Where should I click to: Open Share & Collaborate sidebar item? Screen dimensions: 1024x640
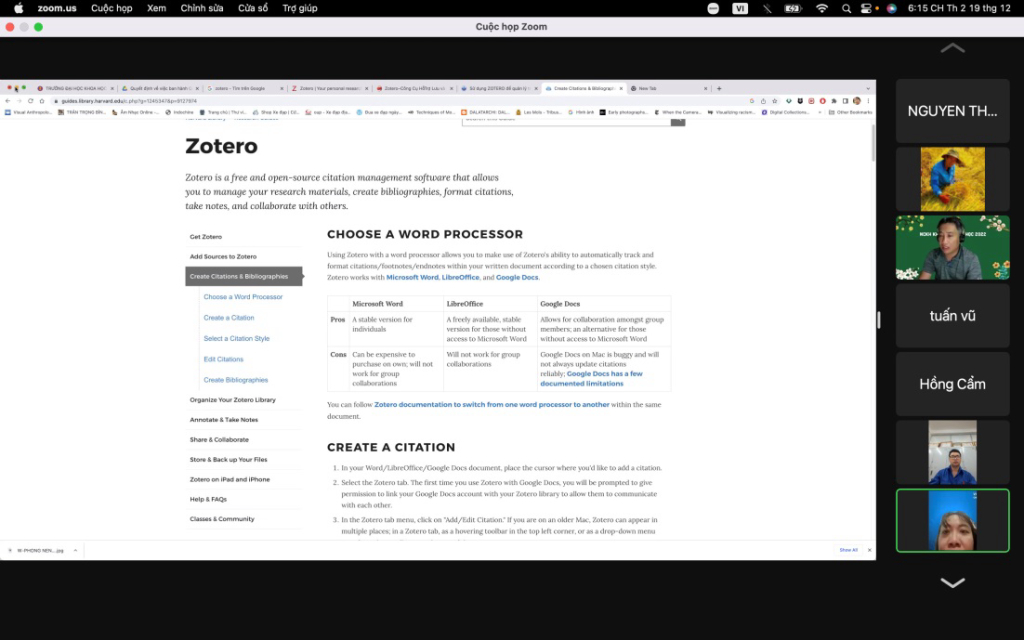click(x=219, y=440)
